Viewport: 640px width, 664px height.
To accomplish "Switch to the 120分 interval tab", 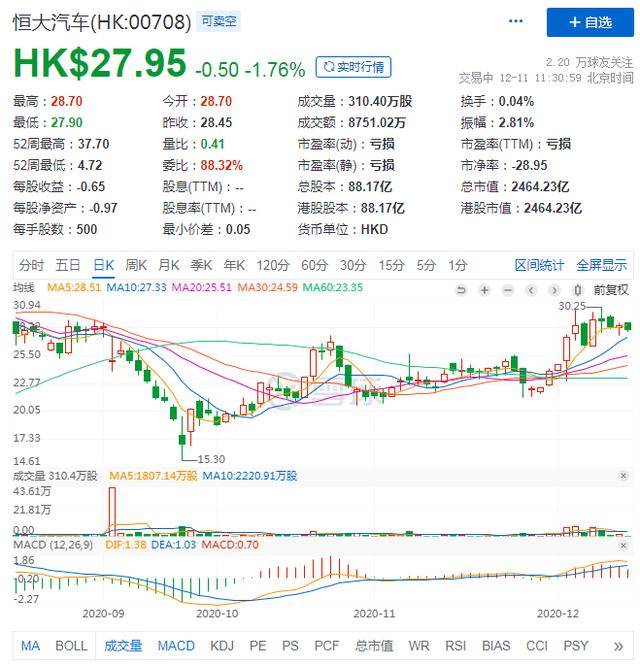I will 273,265.
